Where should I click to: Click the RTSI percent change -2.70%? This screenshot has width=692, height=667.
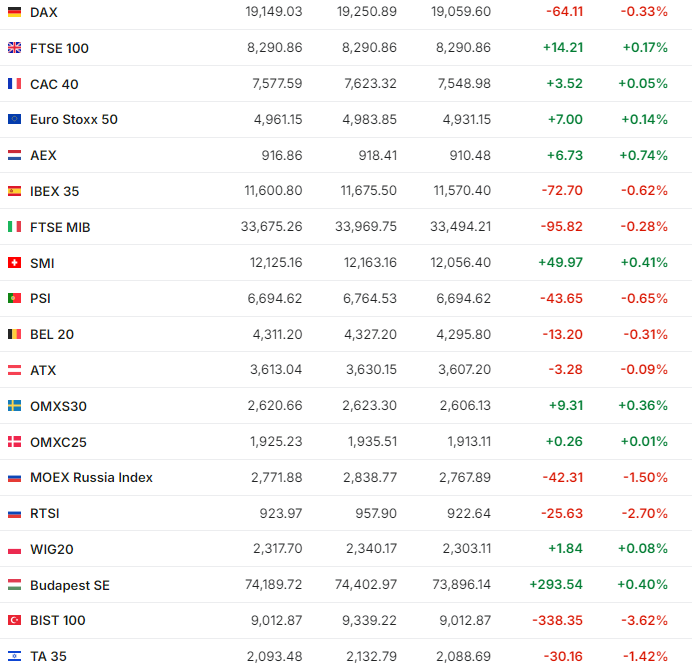[644, 514]
